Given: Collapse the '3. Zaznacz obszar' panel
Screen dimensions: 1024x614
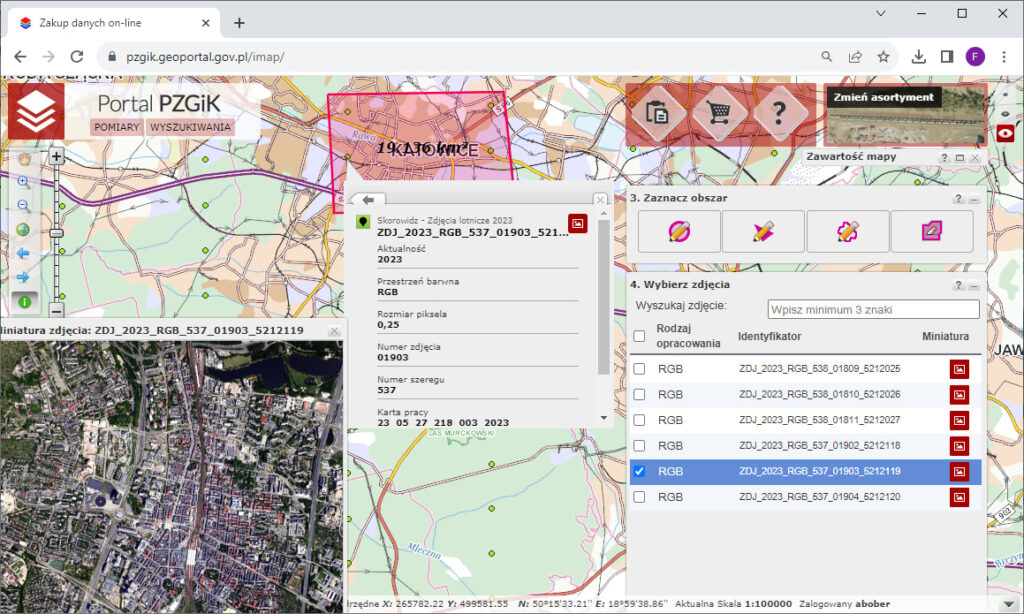Looking at the screenshot, I should (974, 199).
